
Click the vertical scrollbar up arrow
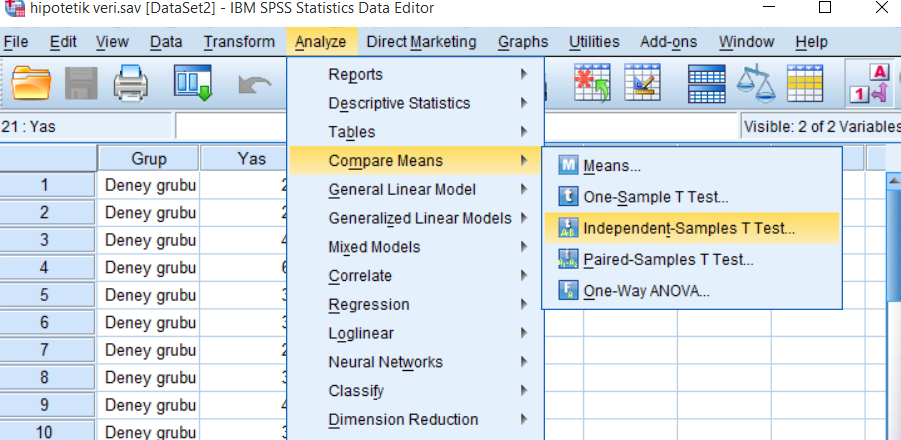pos(894,181)
